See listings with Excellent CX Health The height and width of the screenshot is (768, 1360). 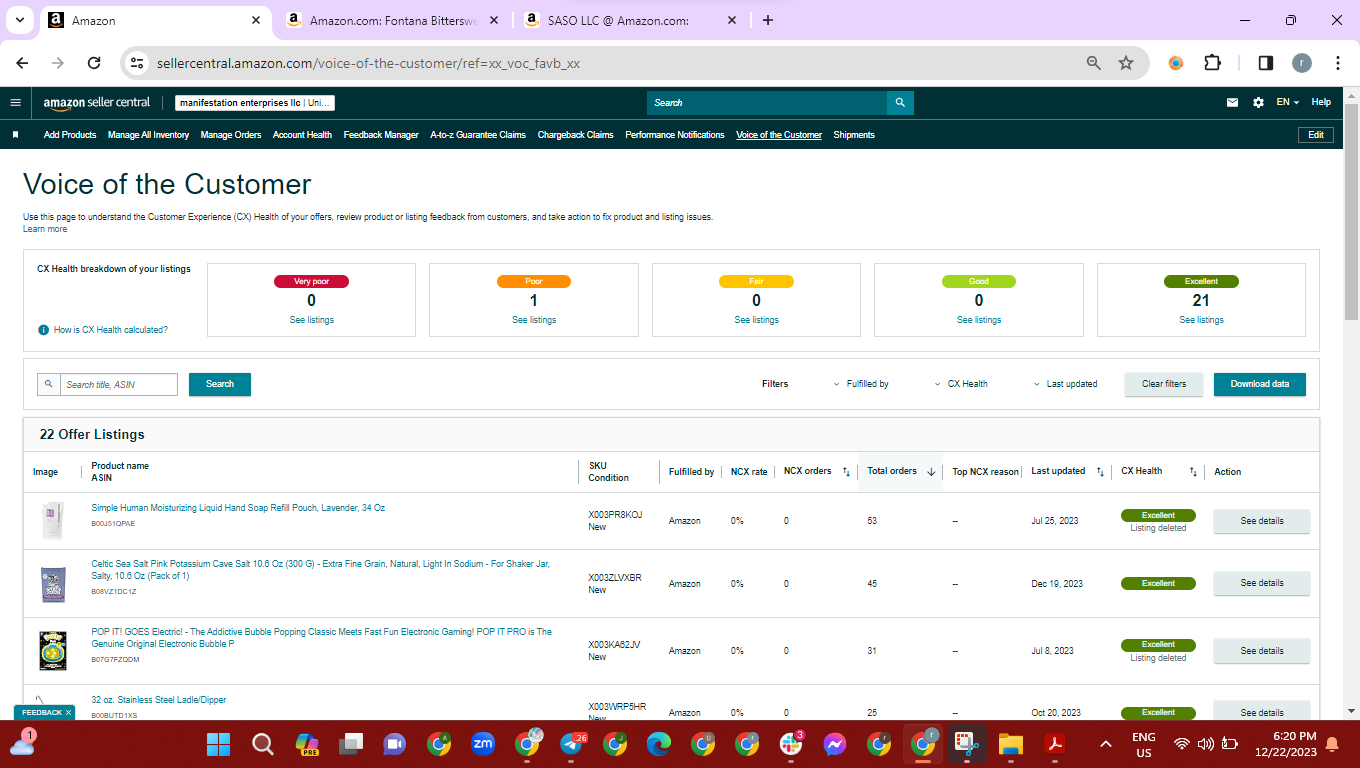pyautogui.click(x=1201, y=320)
